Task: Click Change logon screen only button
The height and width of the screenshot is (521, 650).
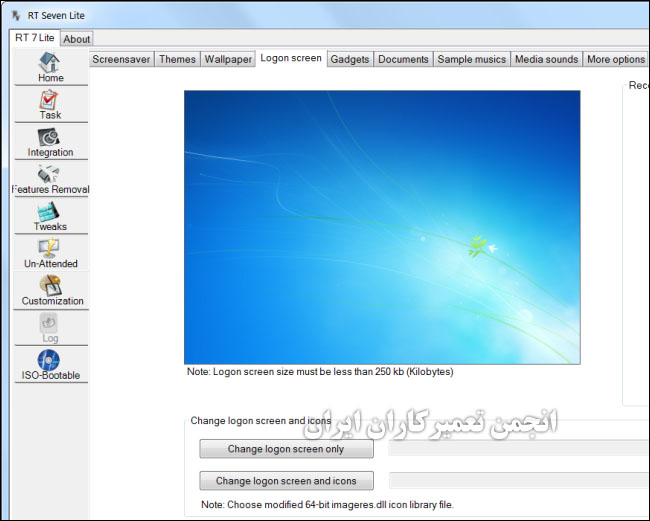Action: (x=286, y=449)
